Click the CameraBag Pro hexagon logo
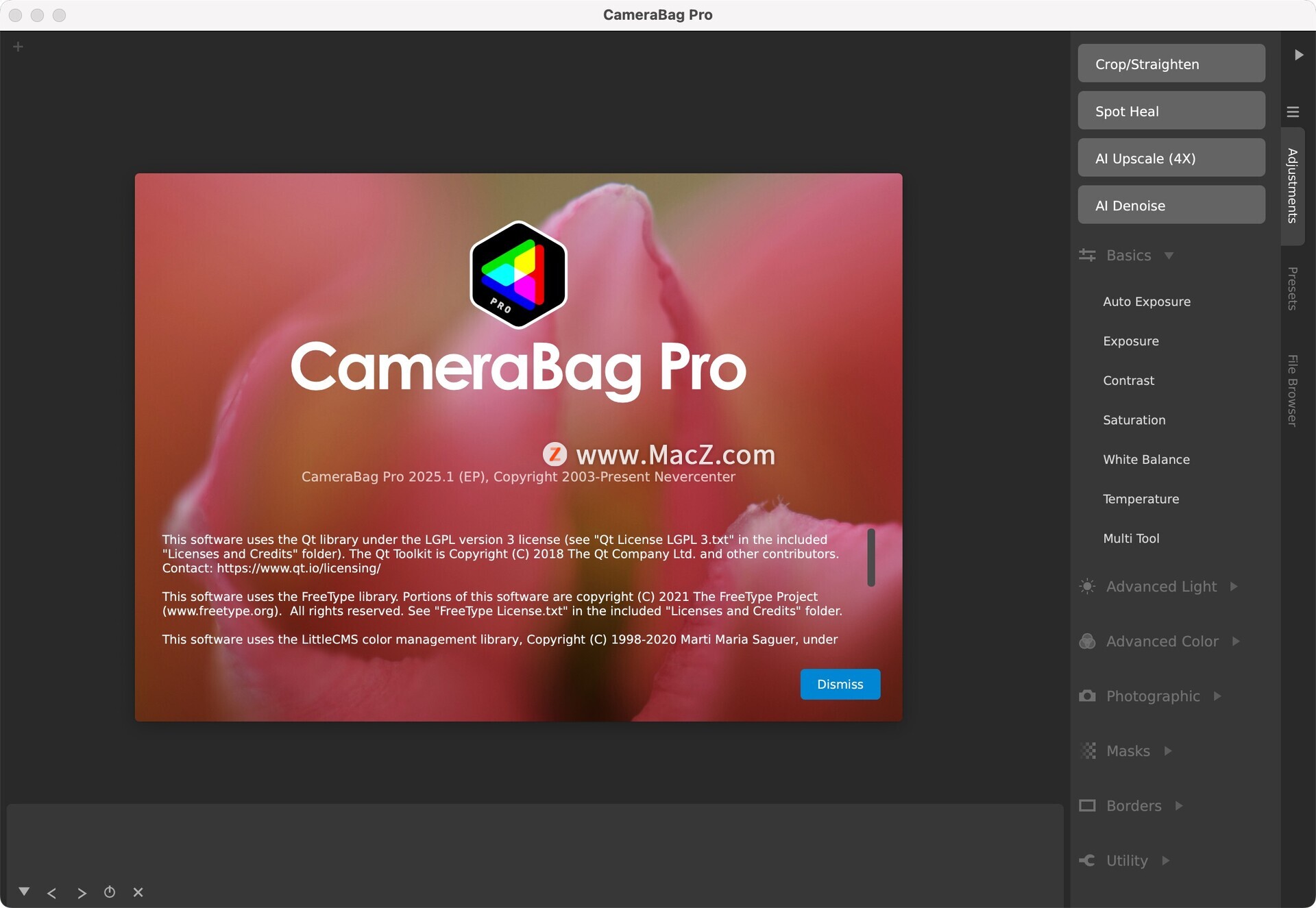 pyautogui.click(x=518, y=275)
